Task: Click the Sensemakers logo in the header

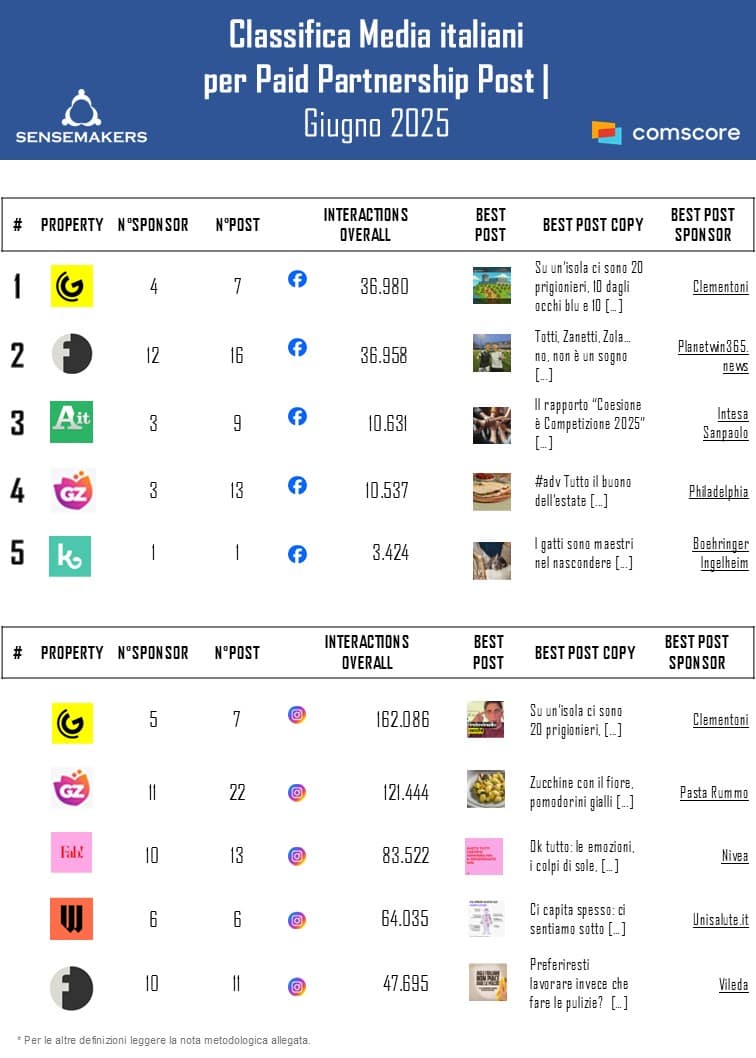Action: coord(81,116)
